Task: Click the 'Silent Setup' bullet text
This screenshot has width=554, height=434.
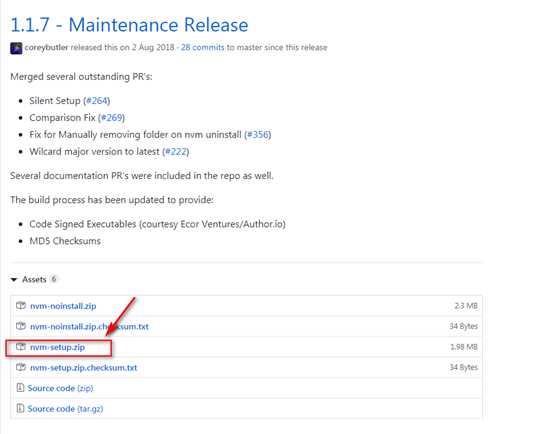Action: [55, 101]
